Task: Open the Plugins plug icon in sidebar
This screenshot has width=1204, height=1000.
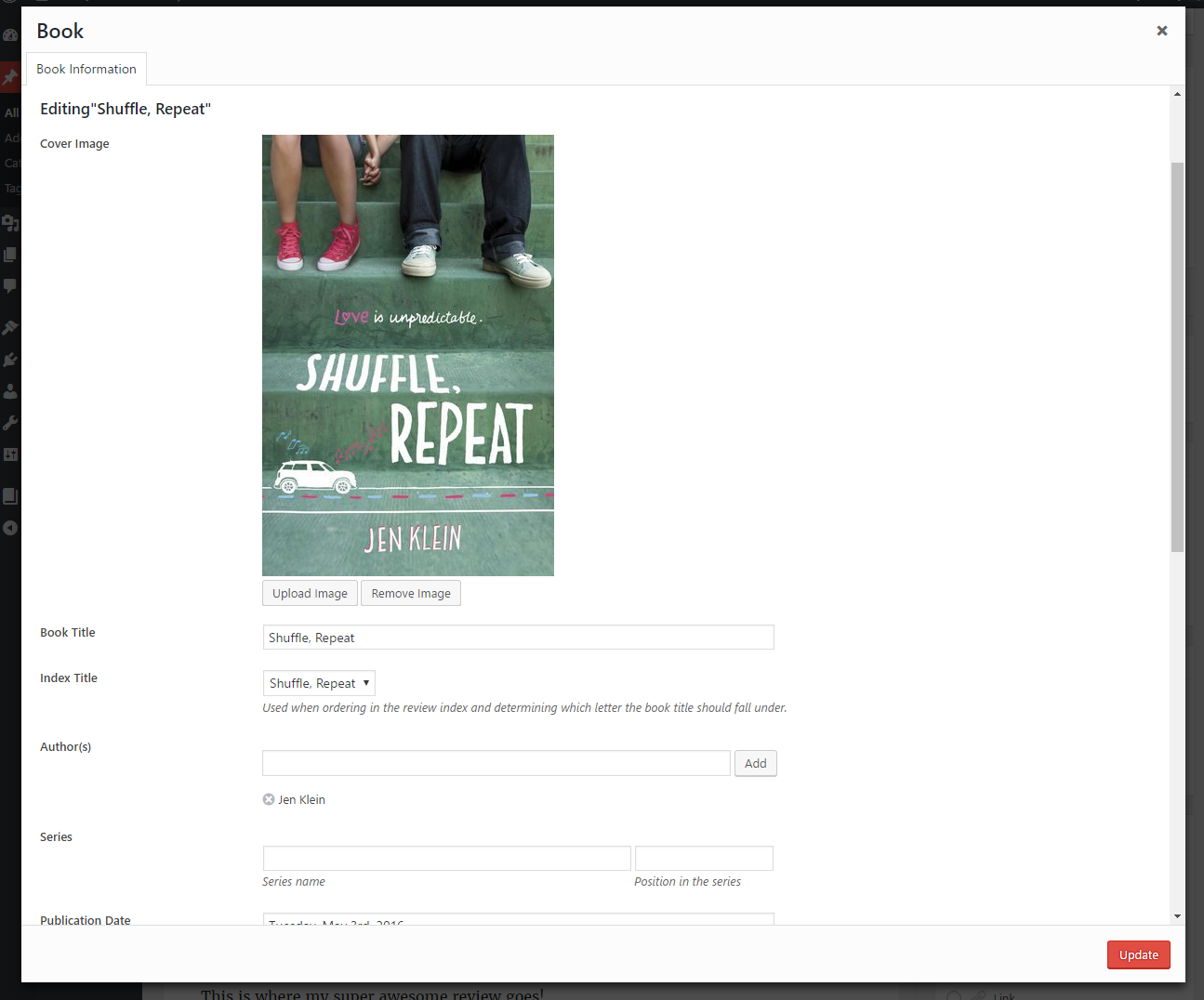Action: pyautogui.click(x=10, y=360)
